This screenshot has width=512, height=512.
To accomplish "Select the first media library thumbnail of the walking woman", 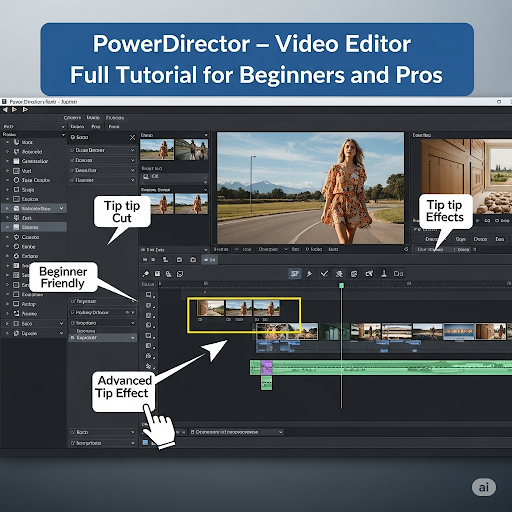I will point(157,149).
